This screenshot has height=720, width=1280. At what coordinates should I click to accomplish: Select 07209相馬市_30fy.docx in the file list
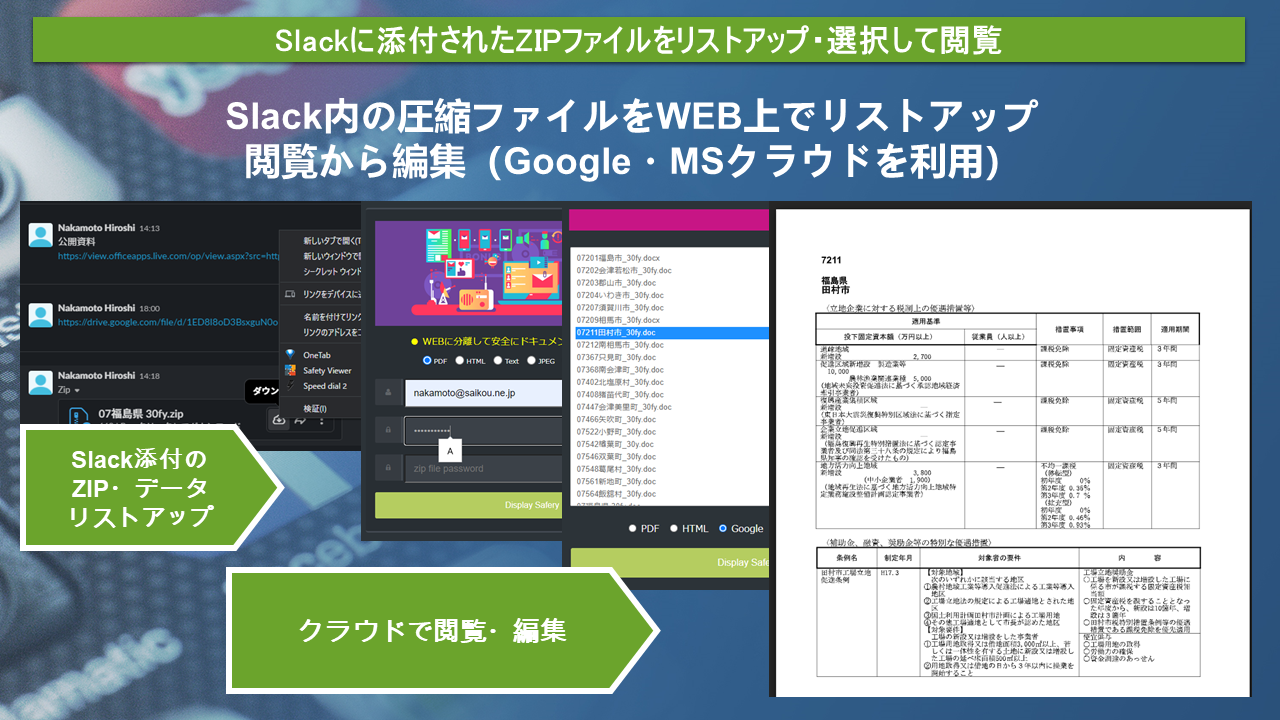point(617,320)
